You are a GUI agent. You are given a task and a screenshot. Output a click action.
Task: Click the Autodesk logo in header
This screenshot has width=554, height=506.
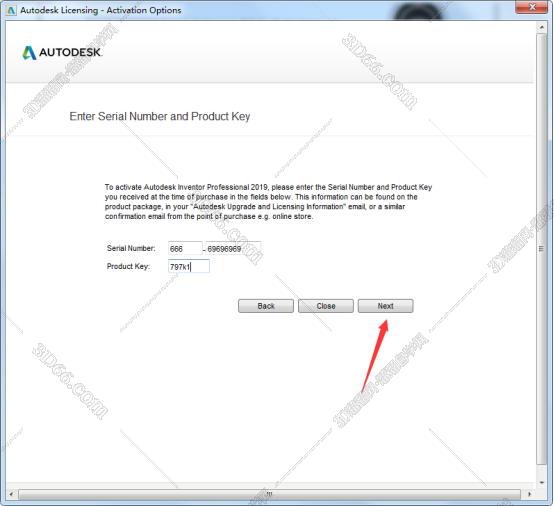(x=62, y=53)
